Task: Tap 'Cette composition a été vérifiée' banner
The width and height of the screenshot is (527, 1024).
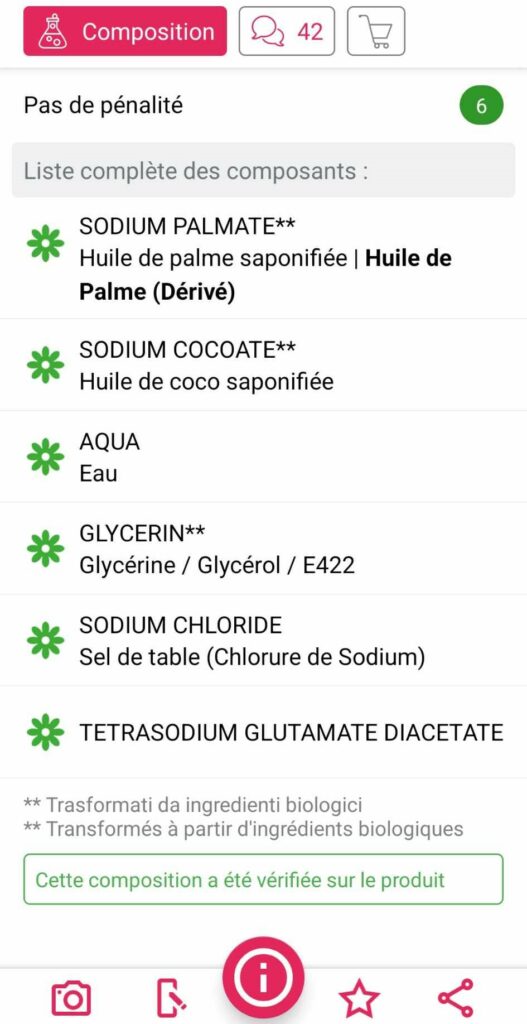Action: click(263, 879)
